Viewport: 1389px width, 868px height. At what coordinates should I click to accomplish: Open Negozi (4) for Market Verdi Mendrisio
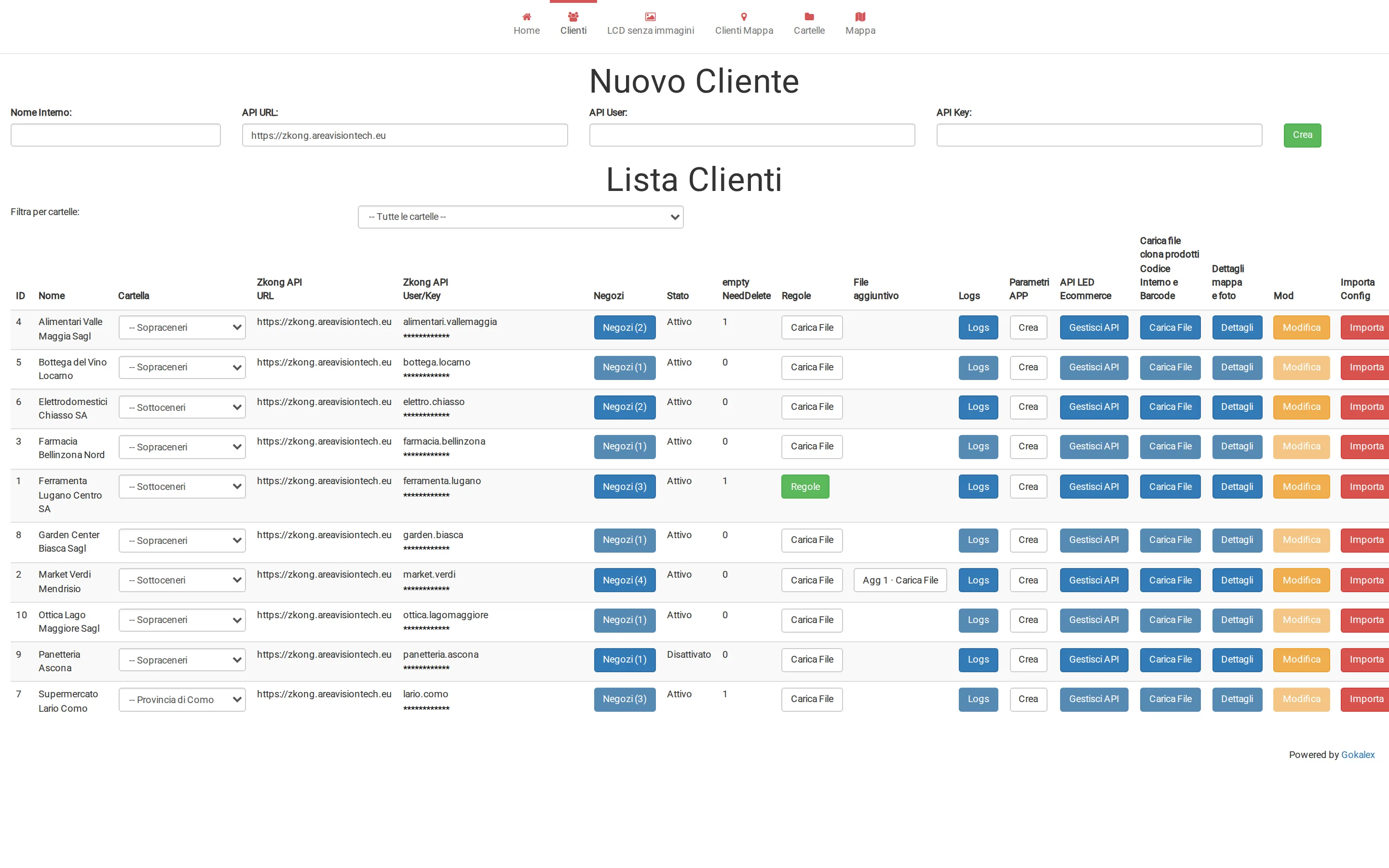(625, 580)
